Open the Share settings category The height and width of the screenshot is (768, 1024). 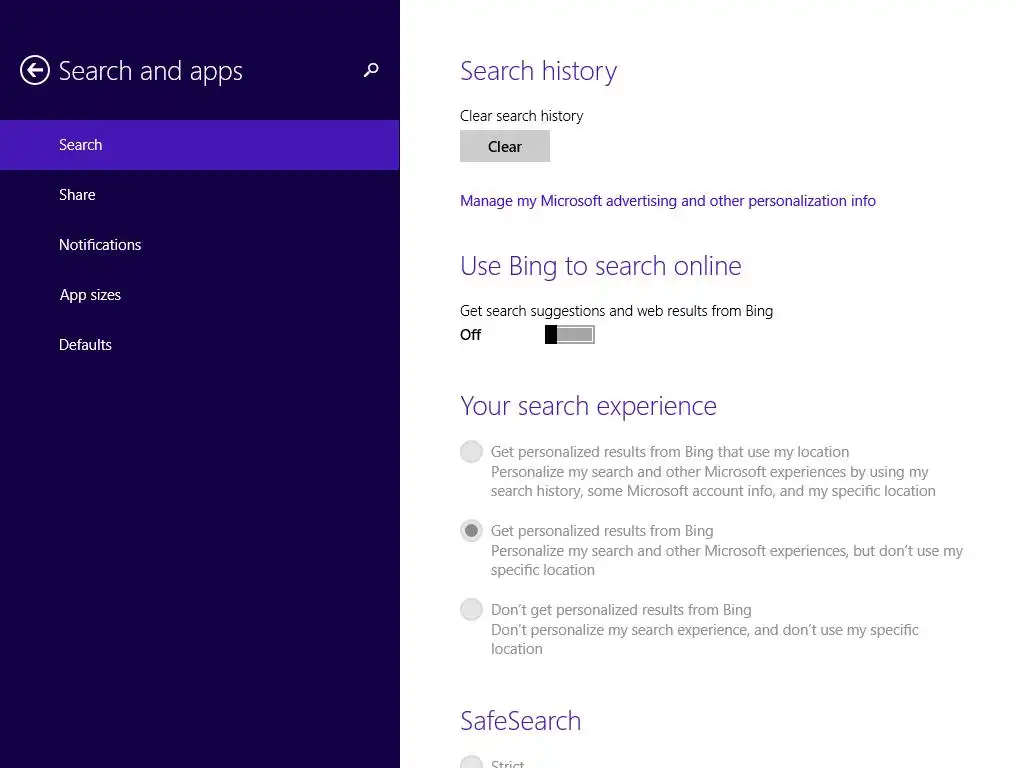point(199,195)
